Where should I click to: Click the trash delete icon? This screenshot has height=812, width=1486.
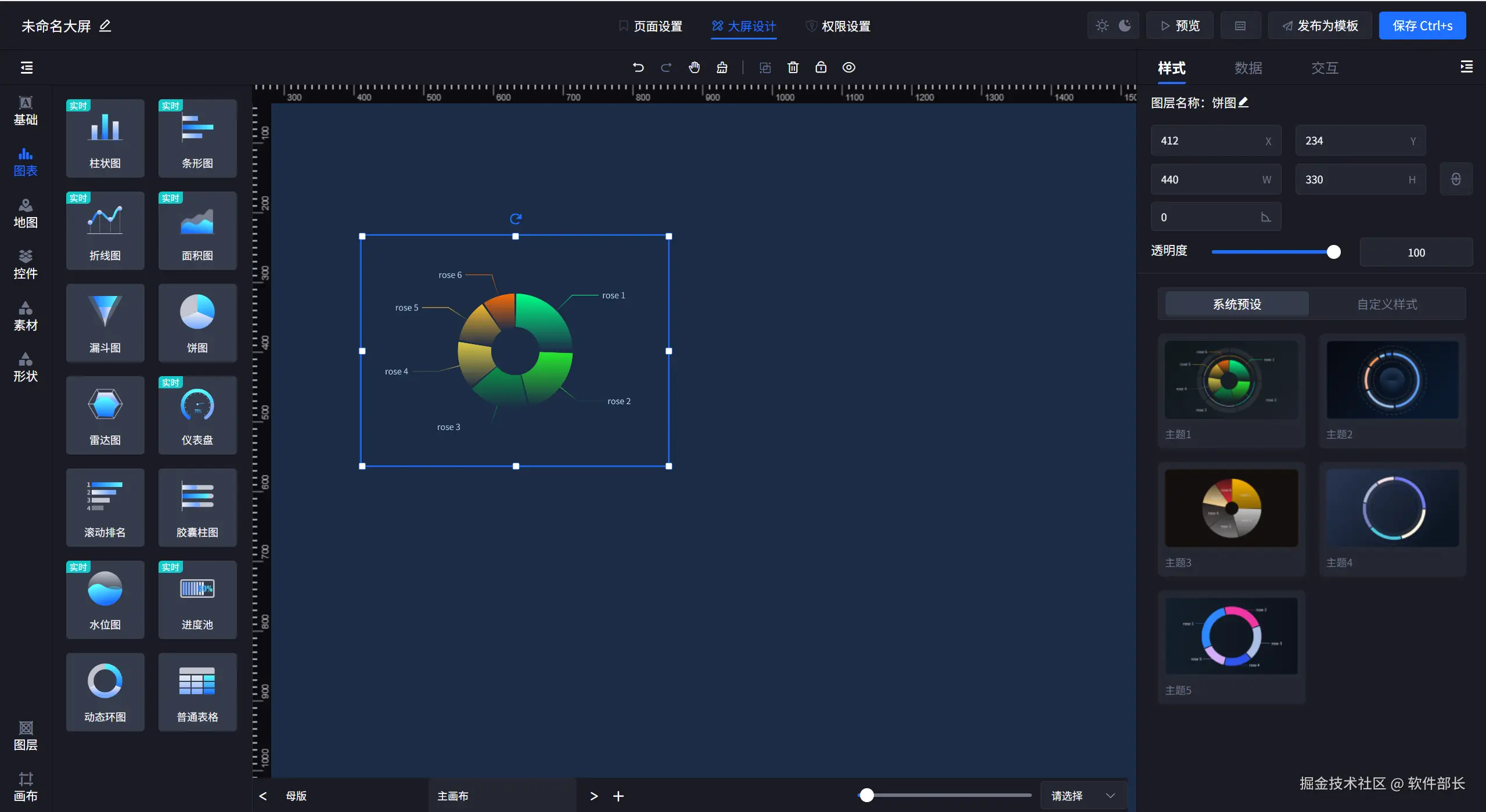coord(793,67)
